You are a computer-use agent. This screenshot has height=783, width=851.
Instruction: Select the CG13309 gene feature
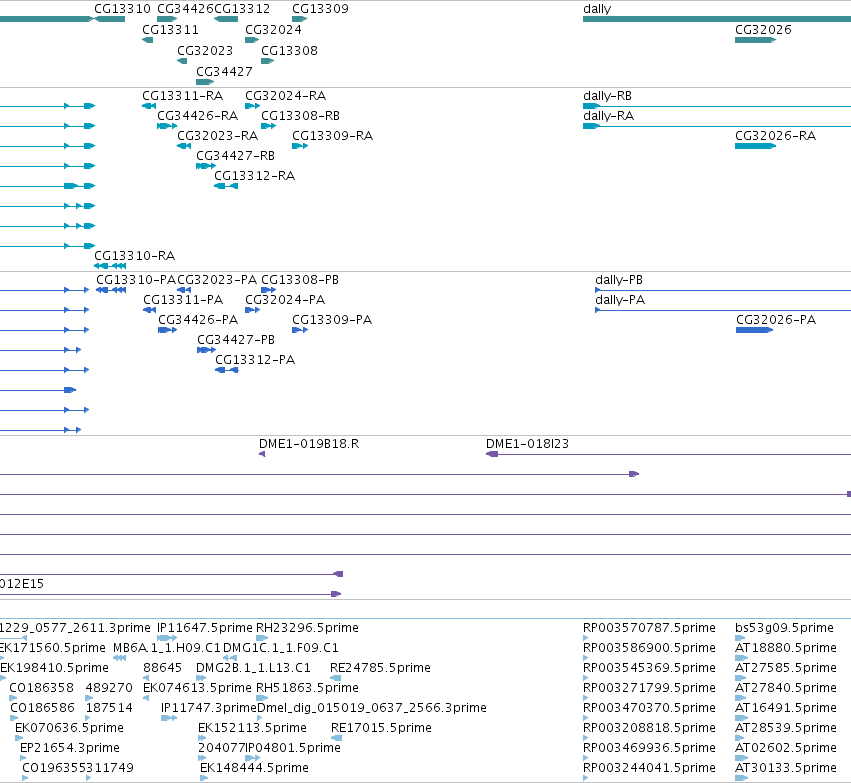300,19
